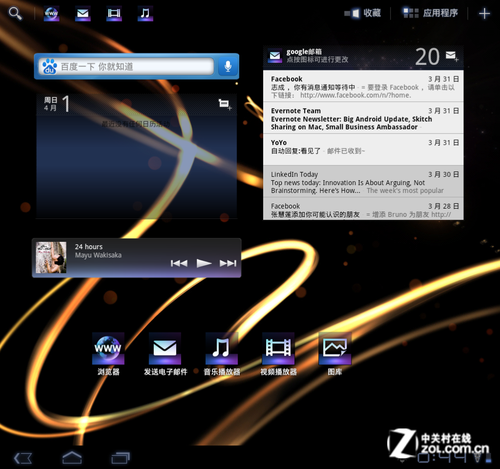Open 收藏 favorites
The height and width of the screenshot is (469, 500).
(x=363, y=13)
